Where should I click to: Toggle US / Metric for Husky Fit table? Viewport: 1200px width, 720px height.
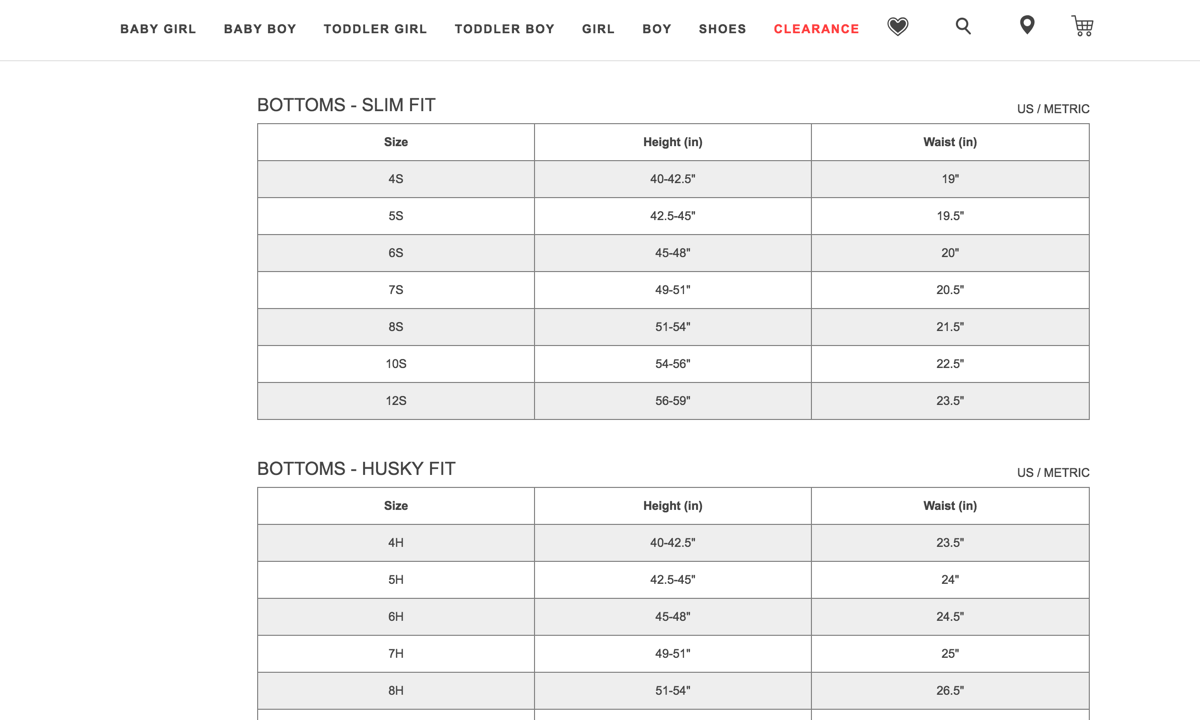tap(1053, 473)
